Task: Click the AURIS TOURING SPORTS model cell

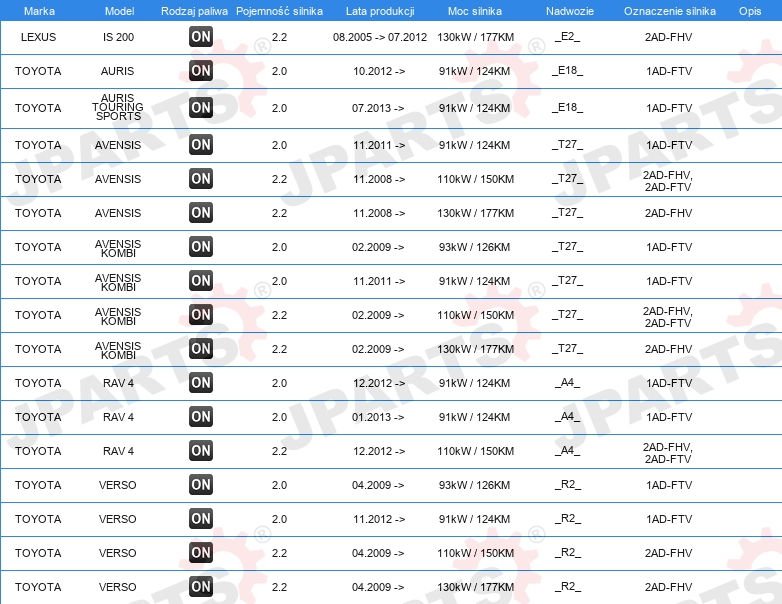Action: pyautogui.click(x=118, y=107)
